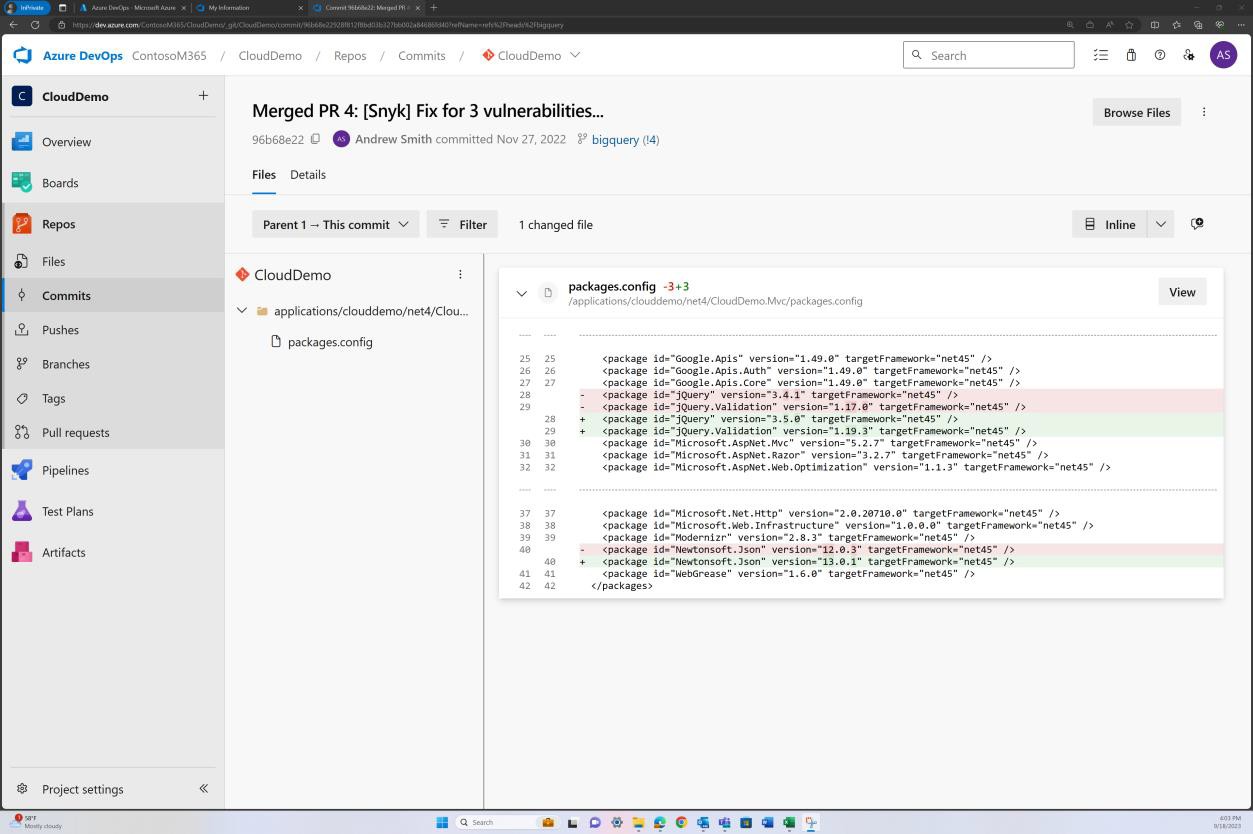Toggle the Filter options
This screenshot has height=834, width=1253.
pos(462,224)
